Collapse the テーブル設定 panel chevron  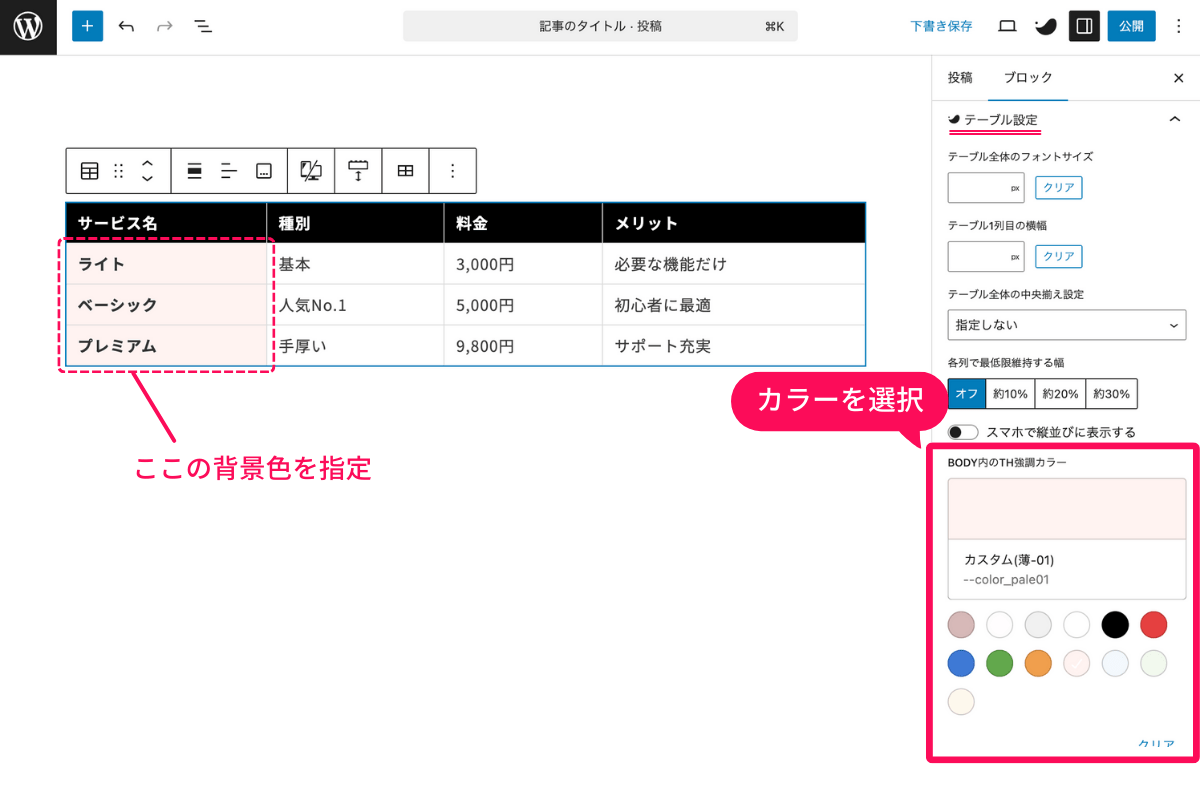point(1174,117)
